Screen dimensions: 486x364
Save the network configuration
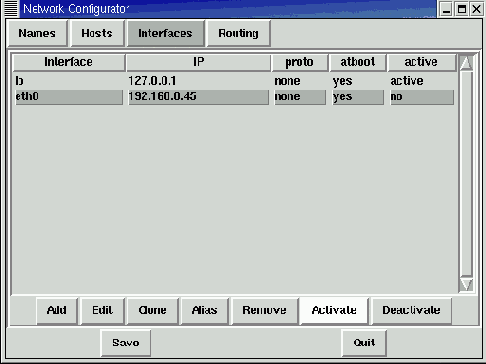(x=126, y=343)
